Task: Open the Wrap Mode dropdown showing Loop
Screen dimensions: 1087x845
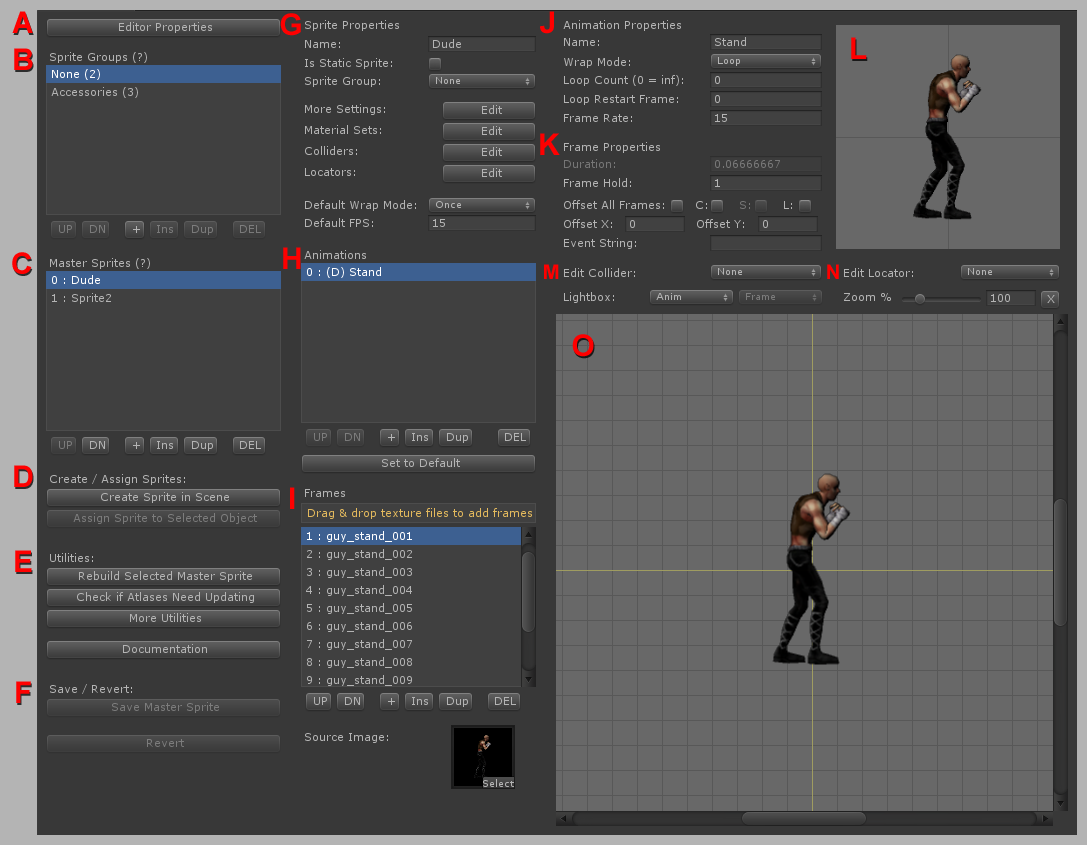Action: 765,60
